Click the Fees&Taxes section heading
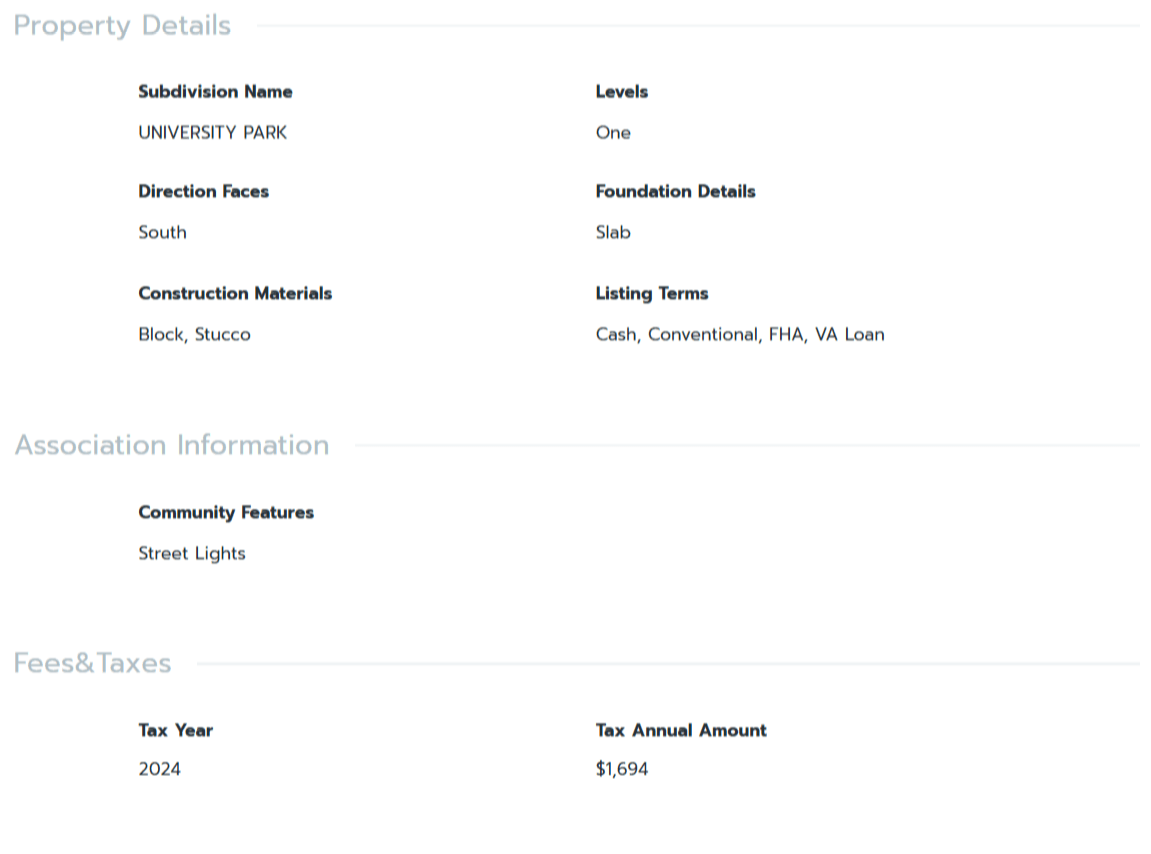The width and height of the screenshot is (1151, 854). [92, 663]
